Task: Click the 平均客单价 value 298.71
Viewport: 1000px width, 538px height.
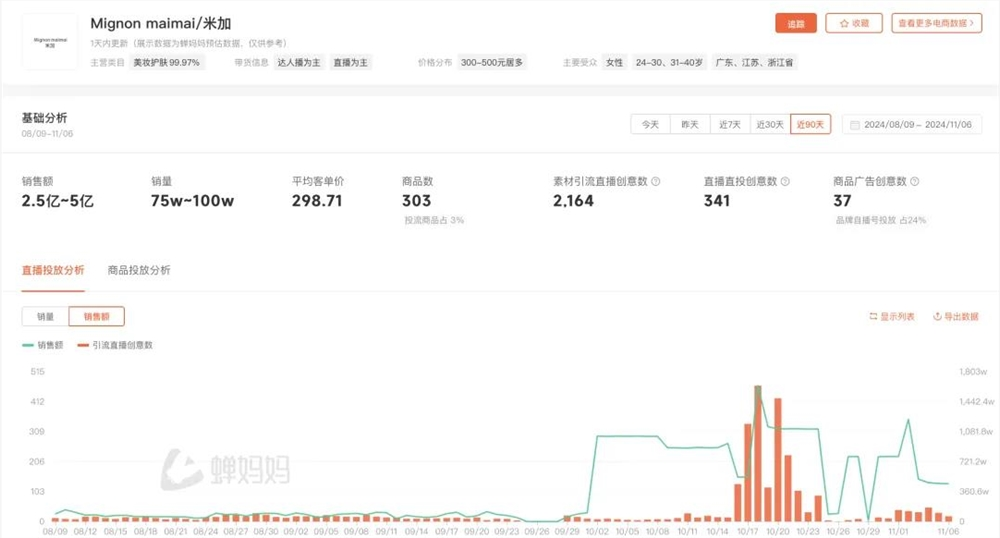Action: pyautogui.click(x=317, y=201)
